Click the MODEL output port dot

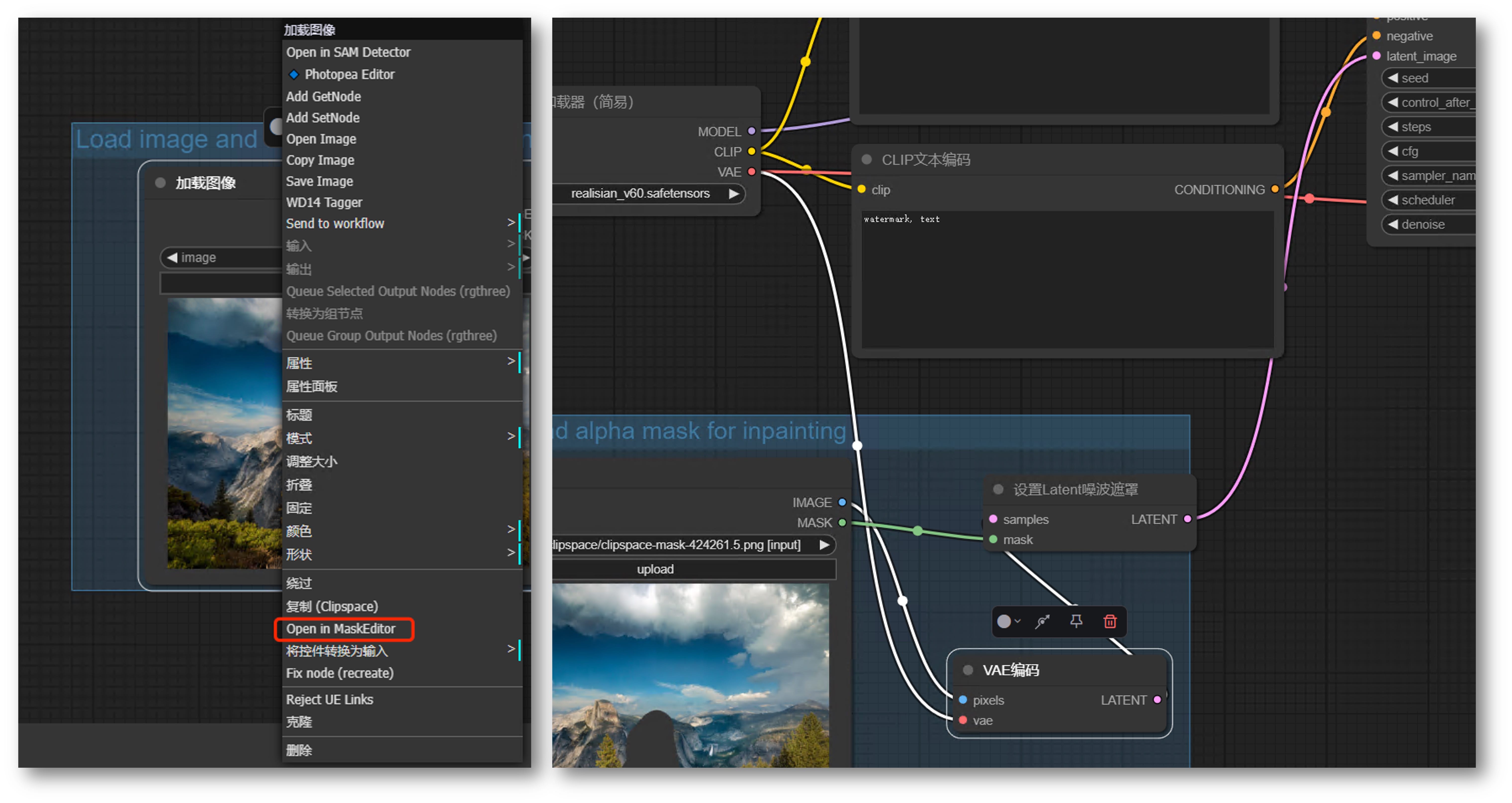(751, 131)
